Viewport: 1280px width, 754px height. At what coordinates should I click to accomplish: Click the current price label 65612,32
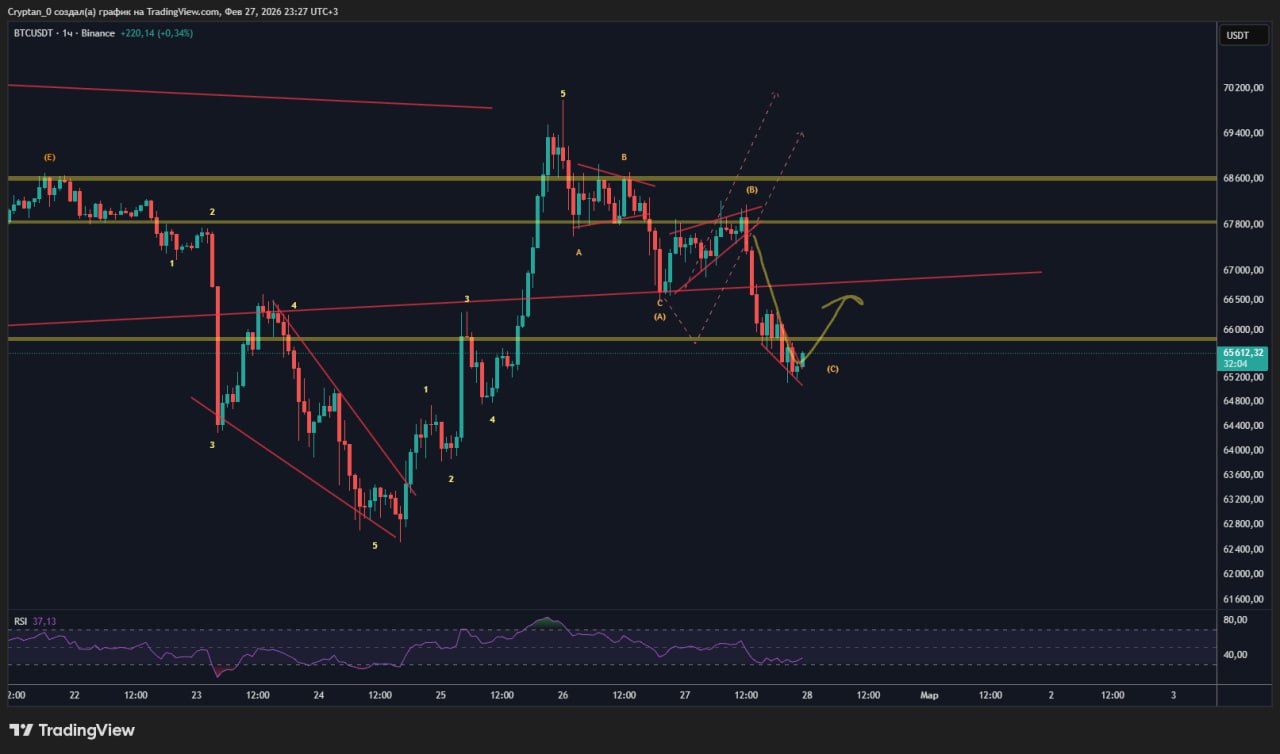[1243, 353]
